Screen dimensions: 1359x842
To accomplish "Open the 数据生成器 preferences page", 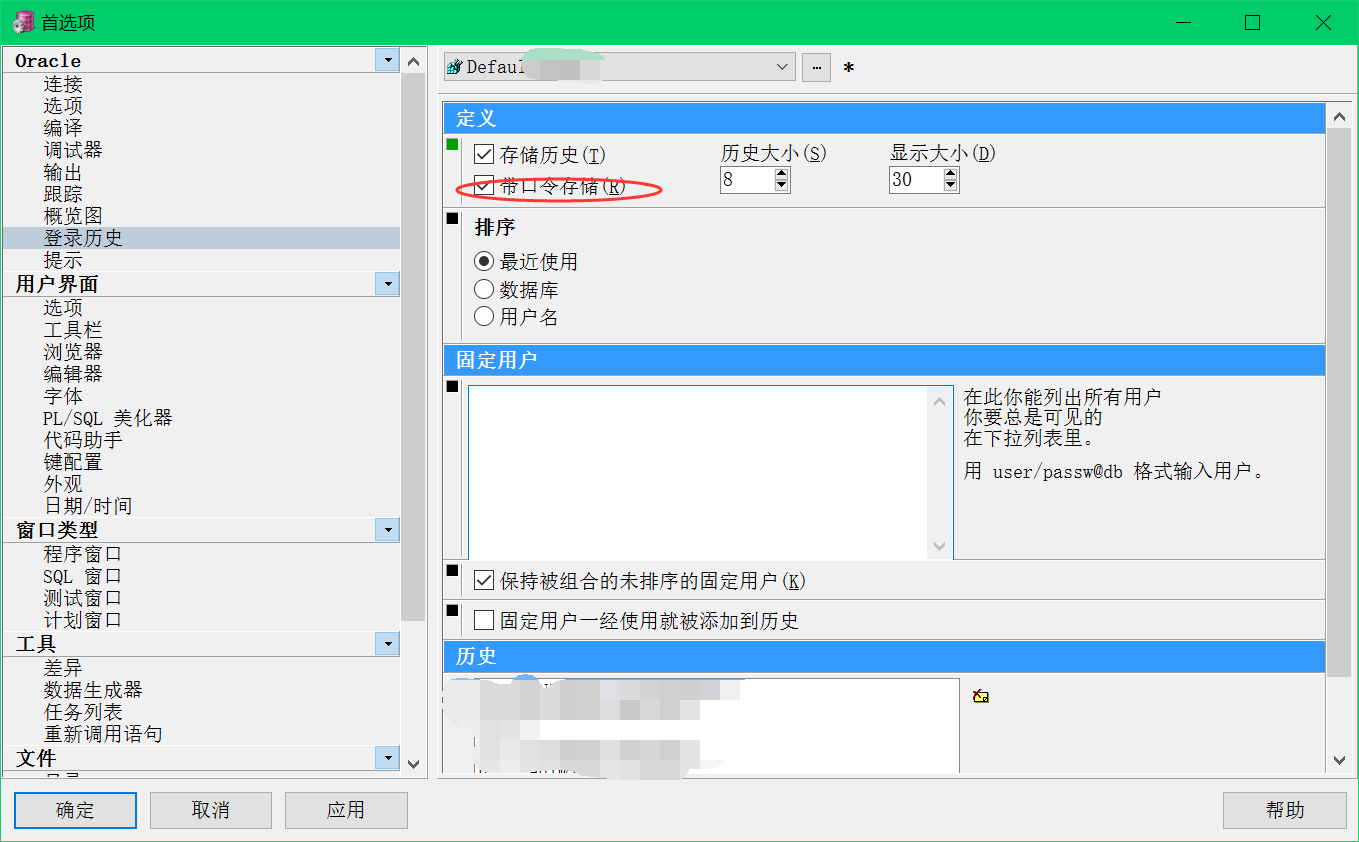I will 93,690.
